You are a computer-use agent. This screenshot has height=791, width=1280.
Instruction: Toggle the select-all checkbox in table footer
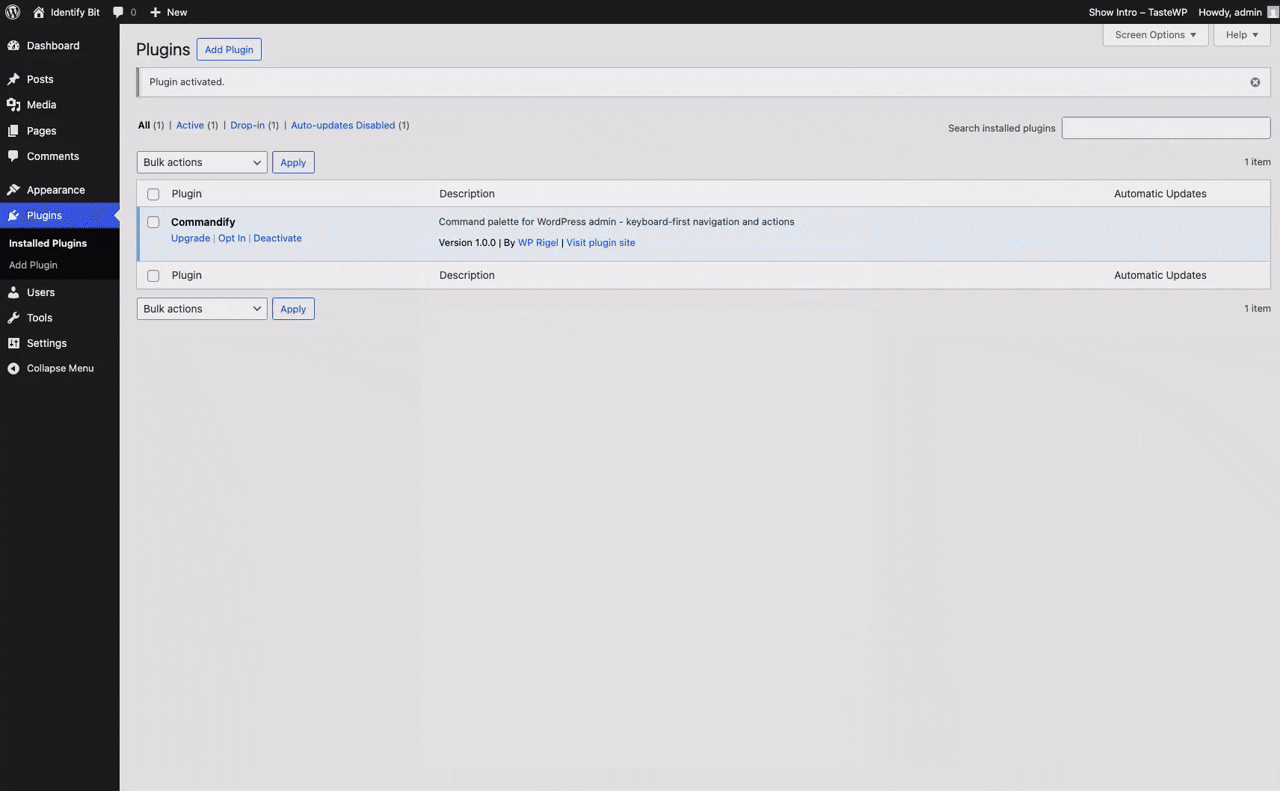[x=153, y=275]
